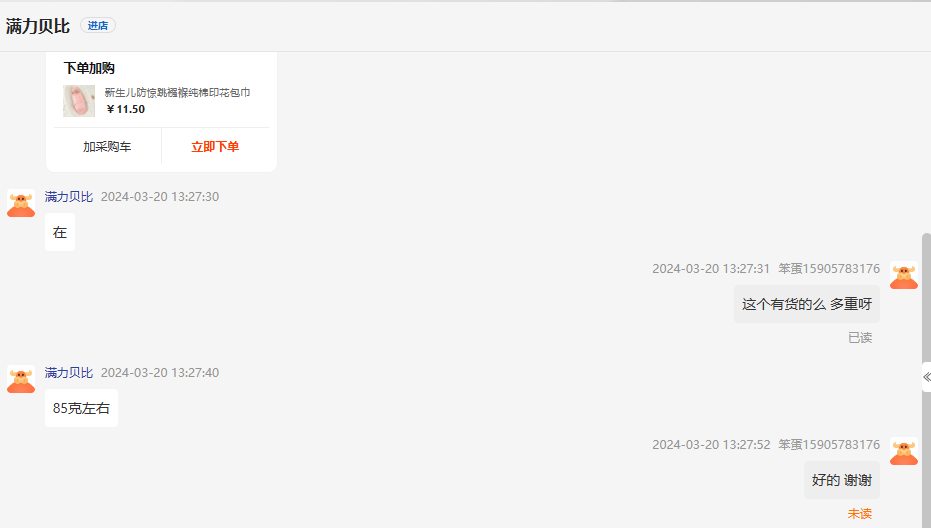The width and height of the screenshot is (931, 528).
Task: Click 立即下单 to order now
Action: (x=215, y=147)
